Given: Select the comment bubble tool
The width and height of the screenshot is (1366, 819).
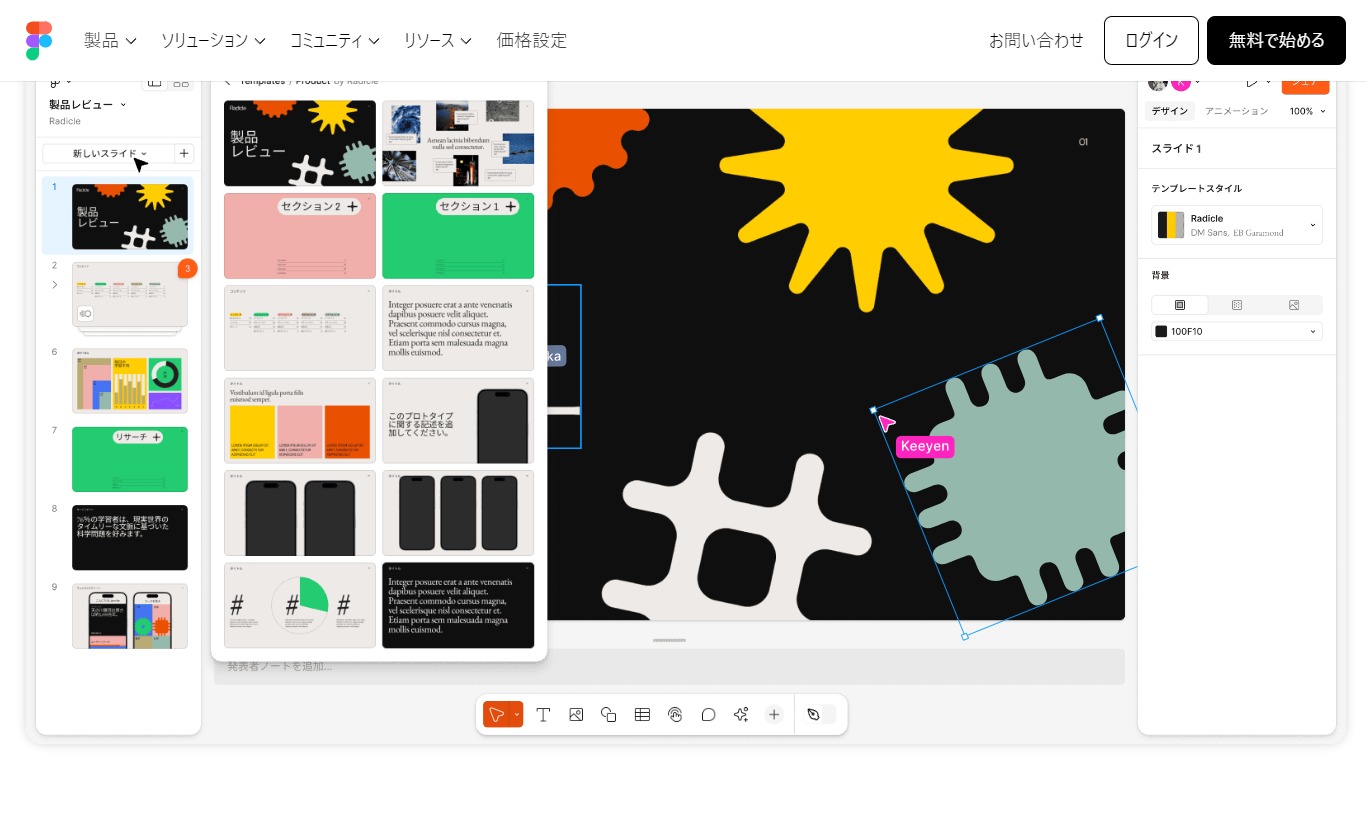Looking at the screenshot, I should [708, 714].
